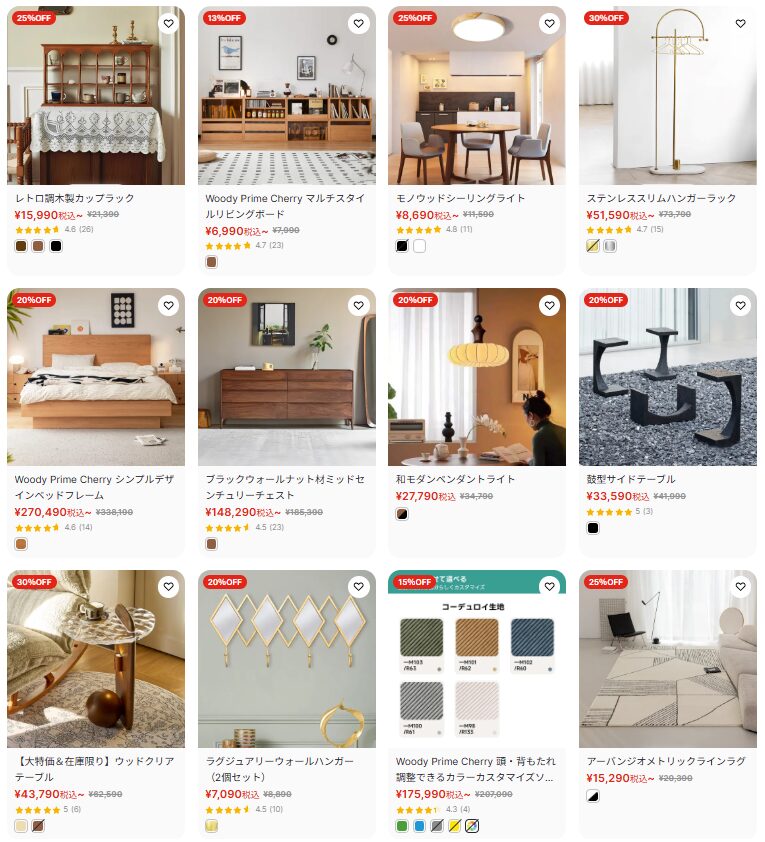The image size is (765, 842).
Task: Click heart icon on 鼓型サイドテーブル
Action: coord(740,306)
